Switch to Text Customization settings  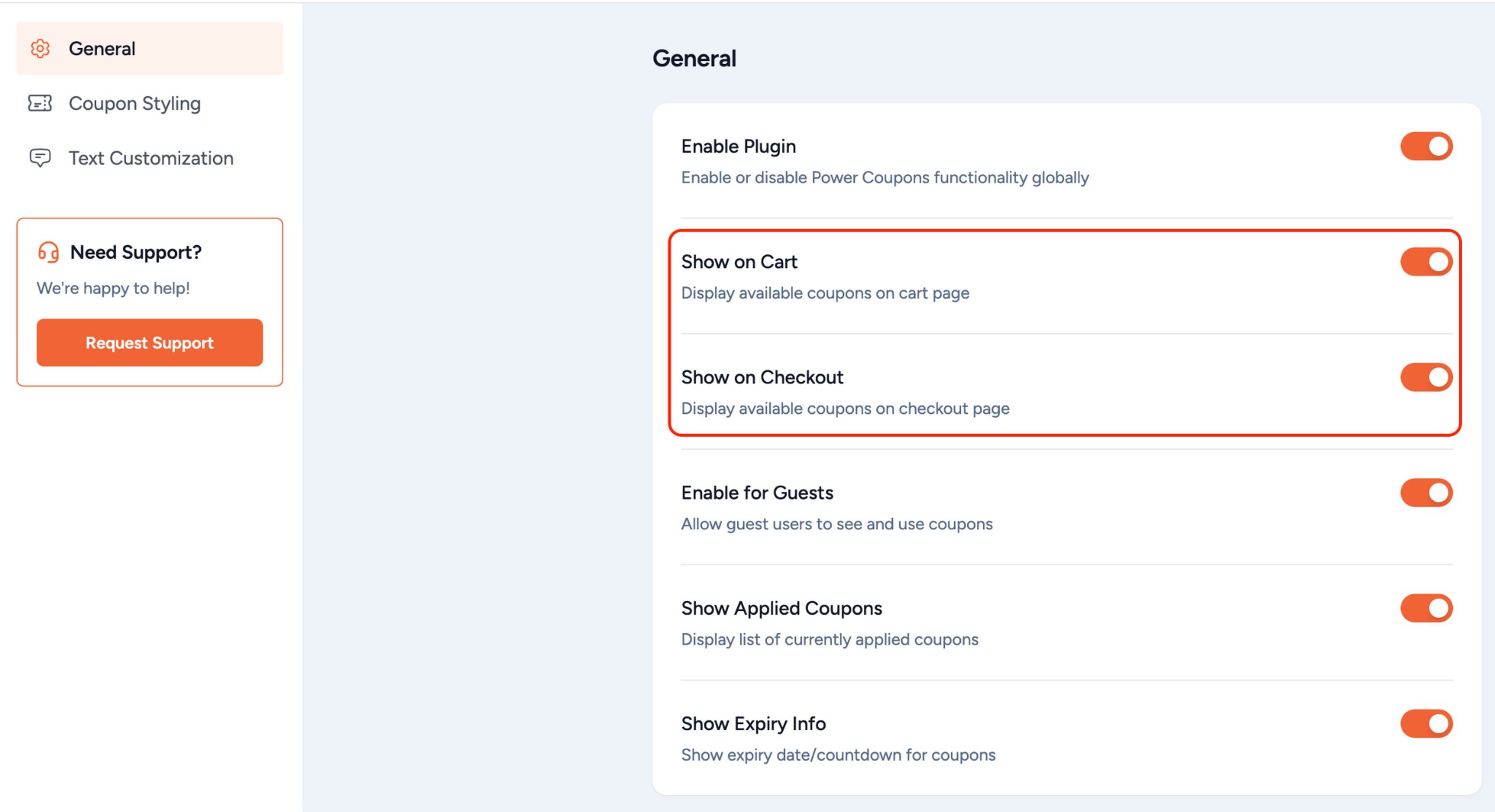[151, 158]
